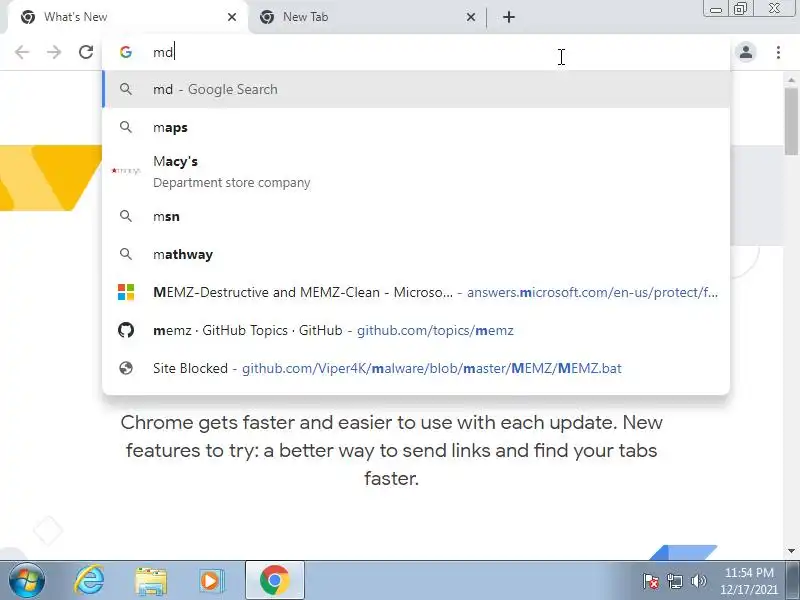This screenshot has height=600, width=800.
Task: Click the Google logo in the address bar
Action: click(126, 52)
